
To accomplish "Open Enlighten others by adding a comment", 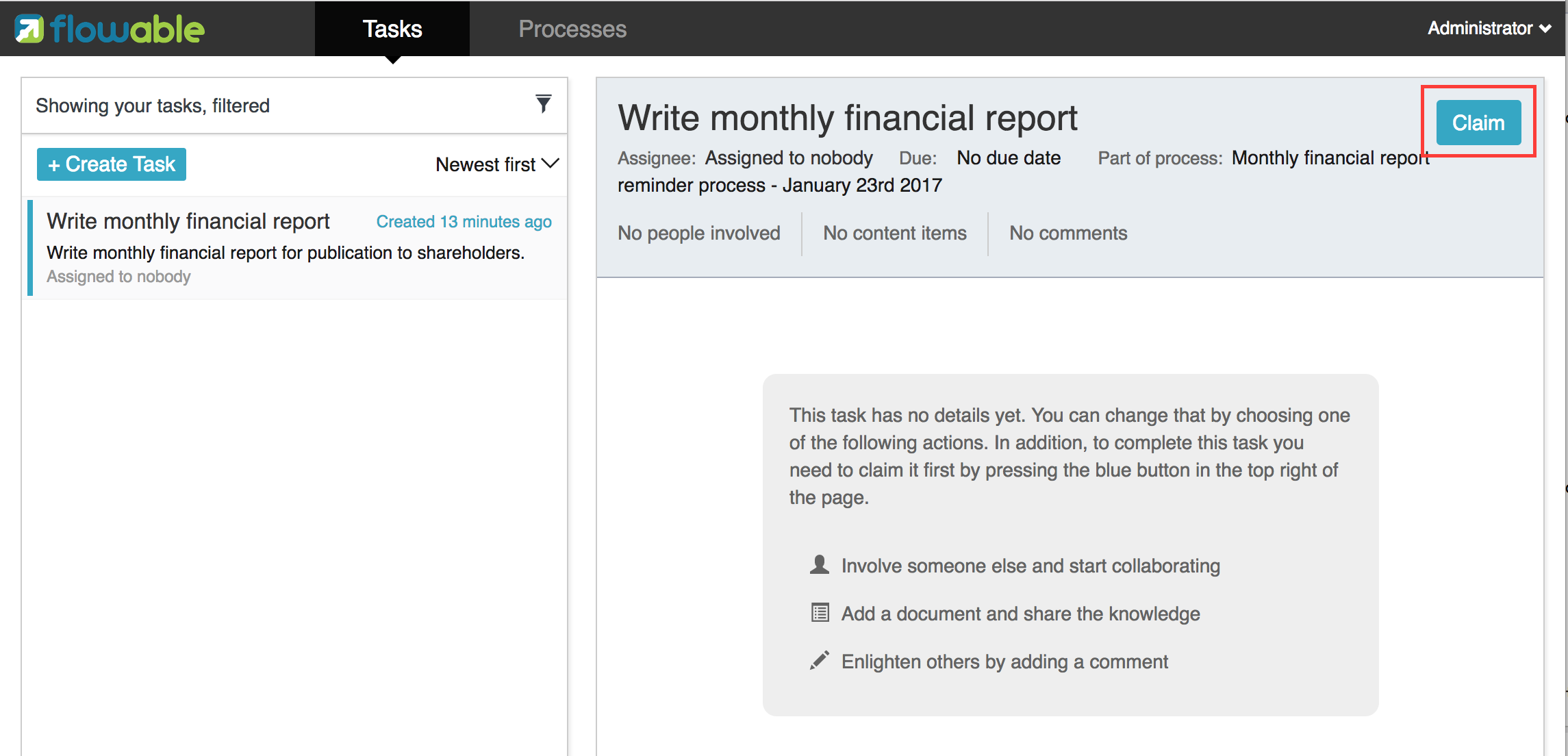I will [1004, 660].
